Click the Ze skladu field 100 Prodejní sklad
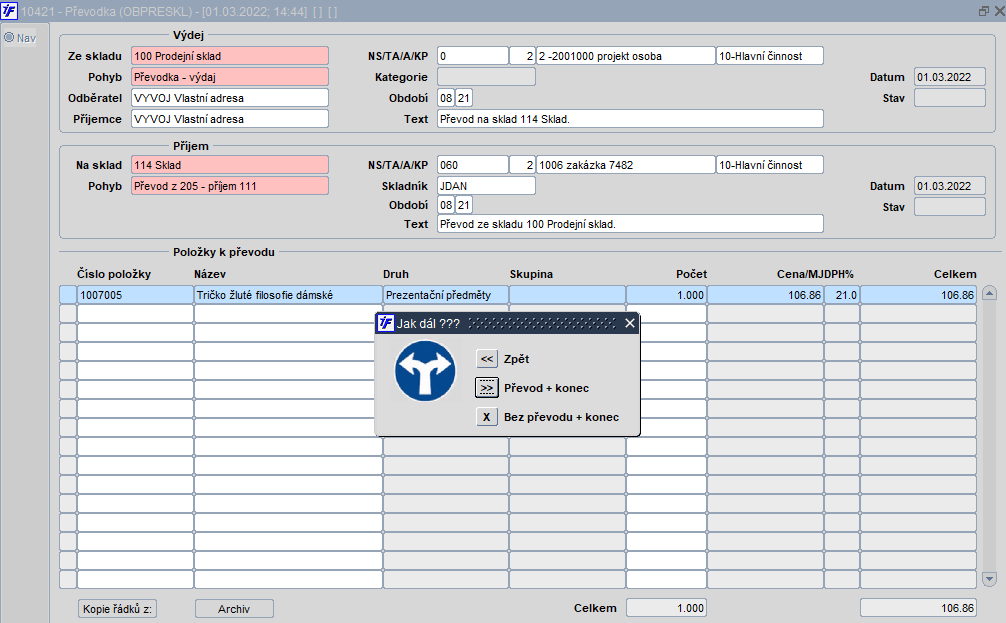Screen dimensions: 1006x623 tap(230, 56)
